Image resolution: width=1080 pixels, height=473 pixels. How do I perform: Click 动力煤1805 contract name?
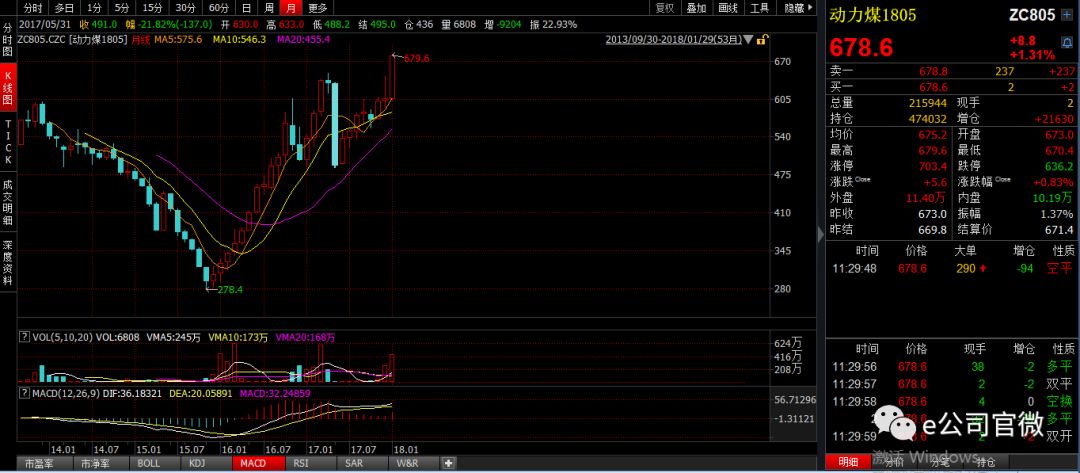(x=873, y=15)
